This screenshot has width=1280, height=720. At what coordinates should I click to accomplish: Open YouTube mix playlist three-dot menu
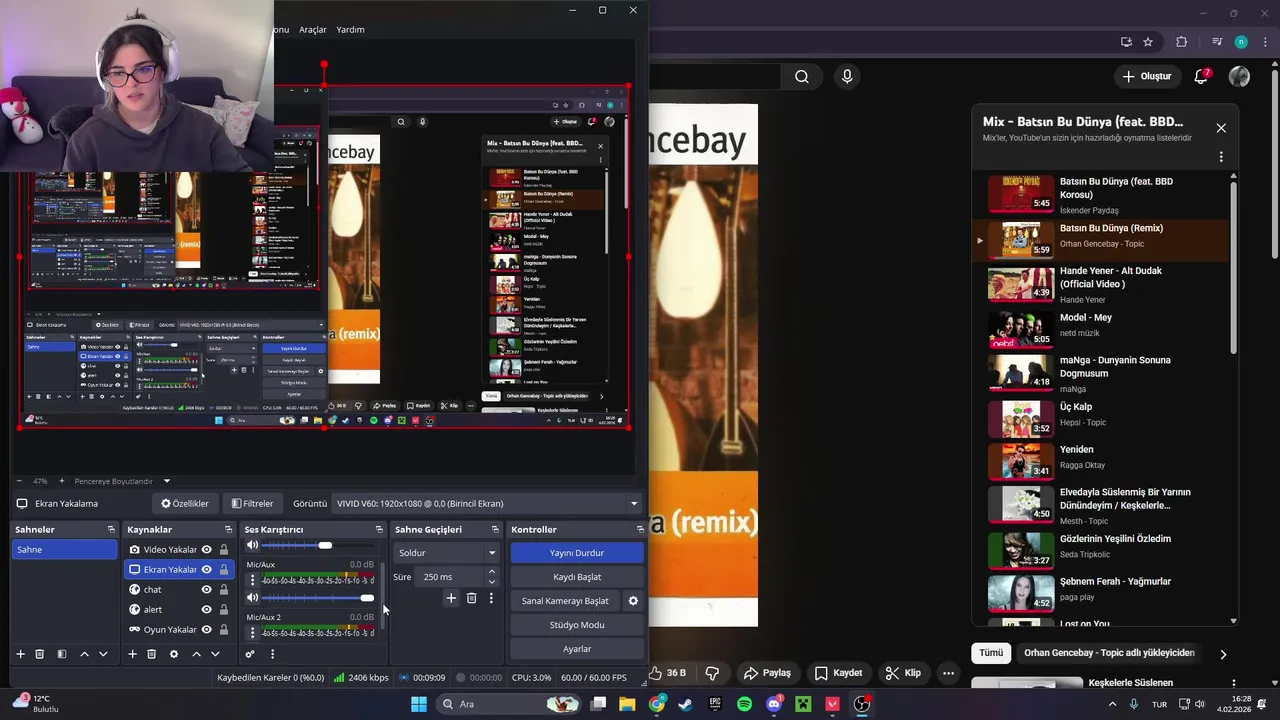coord(1221,157)
